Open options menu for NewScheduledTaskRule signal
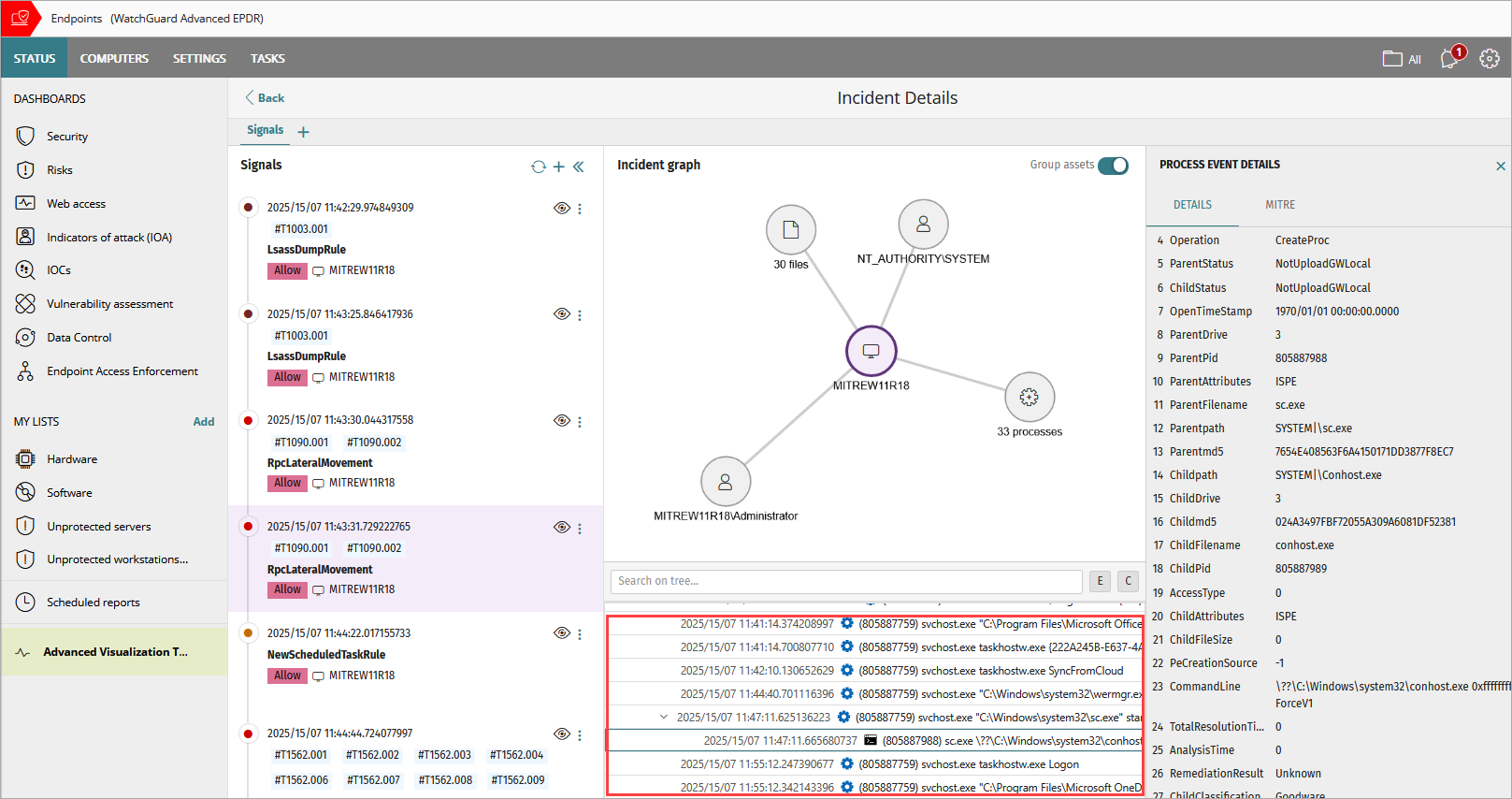 pyautogui.click(x=580, y=634)
